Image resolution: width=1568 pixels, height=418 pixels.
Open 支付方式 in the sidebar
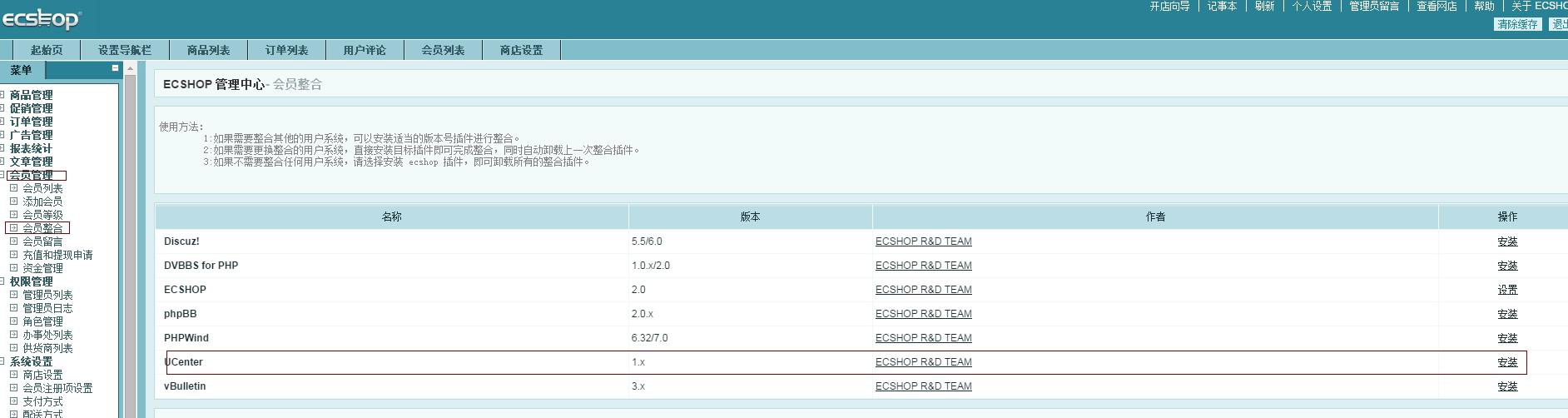click(42, 401)
